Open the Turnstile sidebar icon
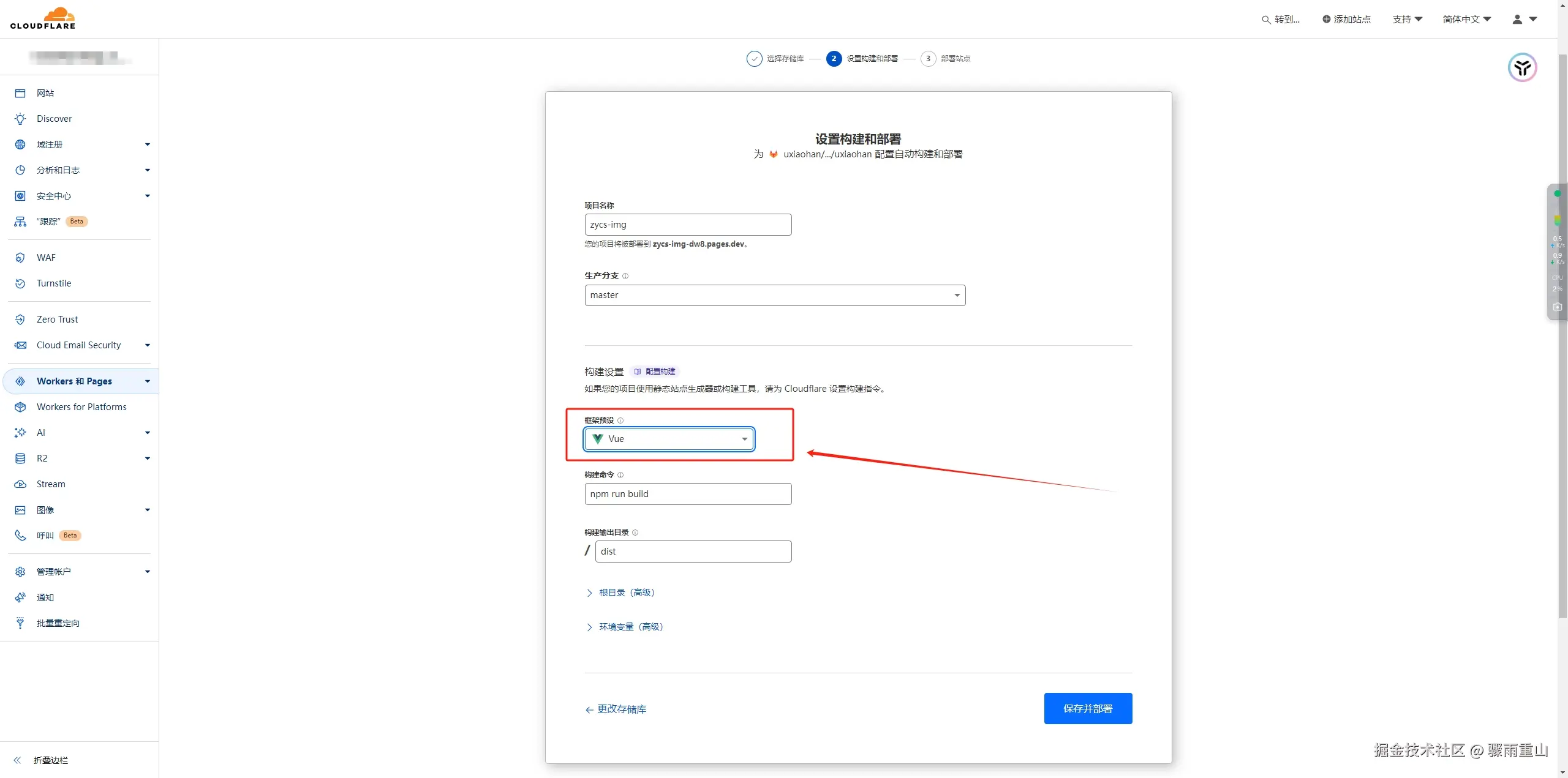The height and width of the screenshot is (778, 1568). (x=20, y=283)
